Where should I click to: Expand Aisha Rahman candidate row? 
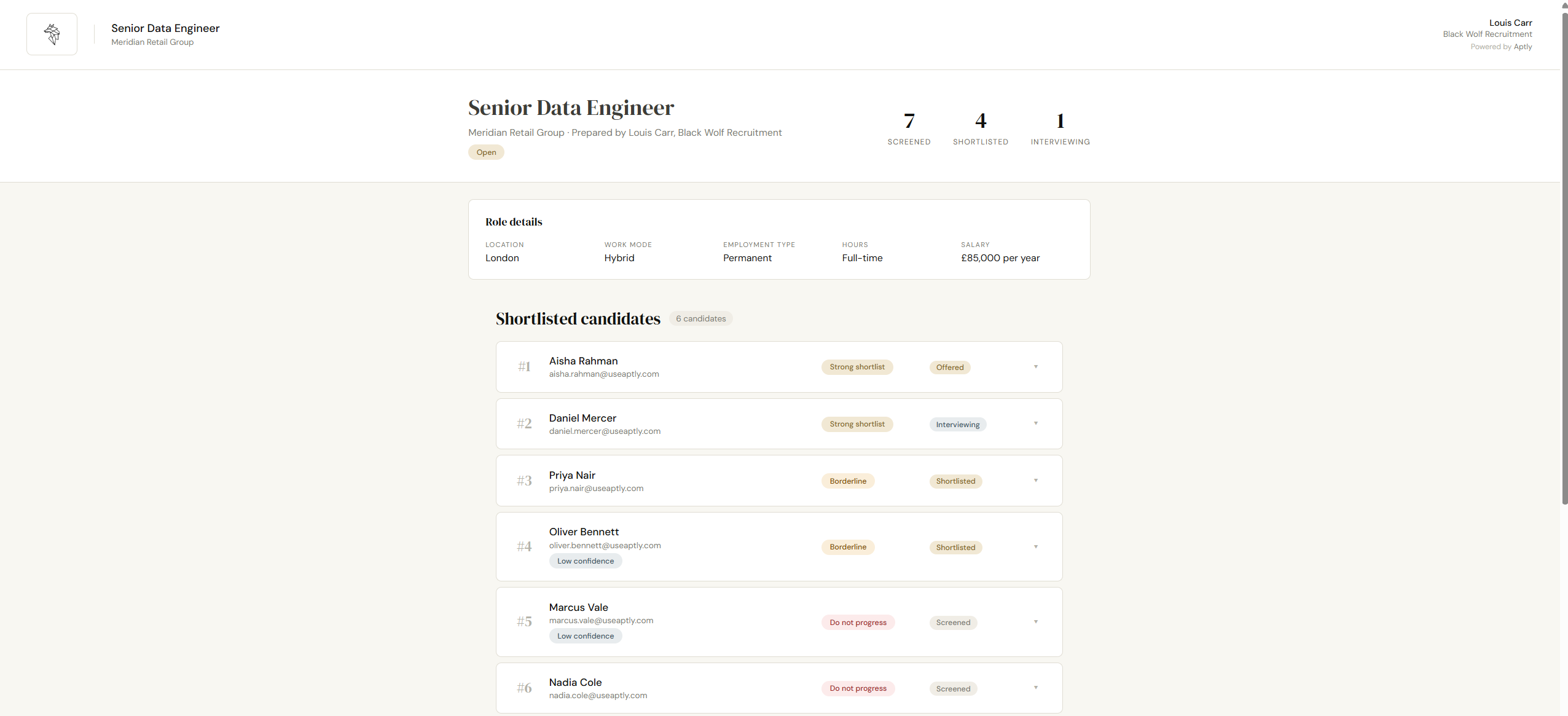coord(1035,367)
